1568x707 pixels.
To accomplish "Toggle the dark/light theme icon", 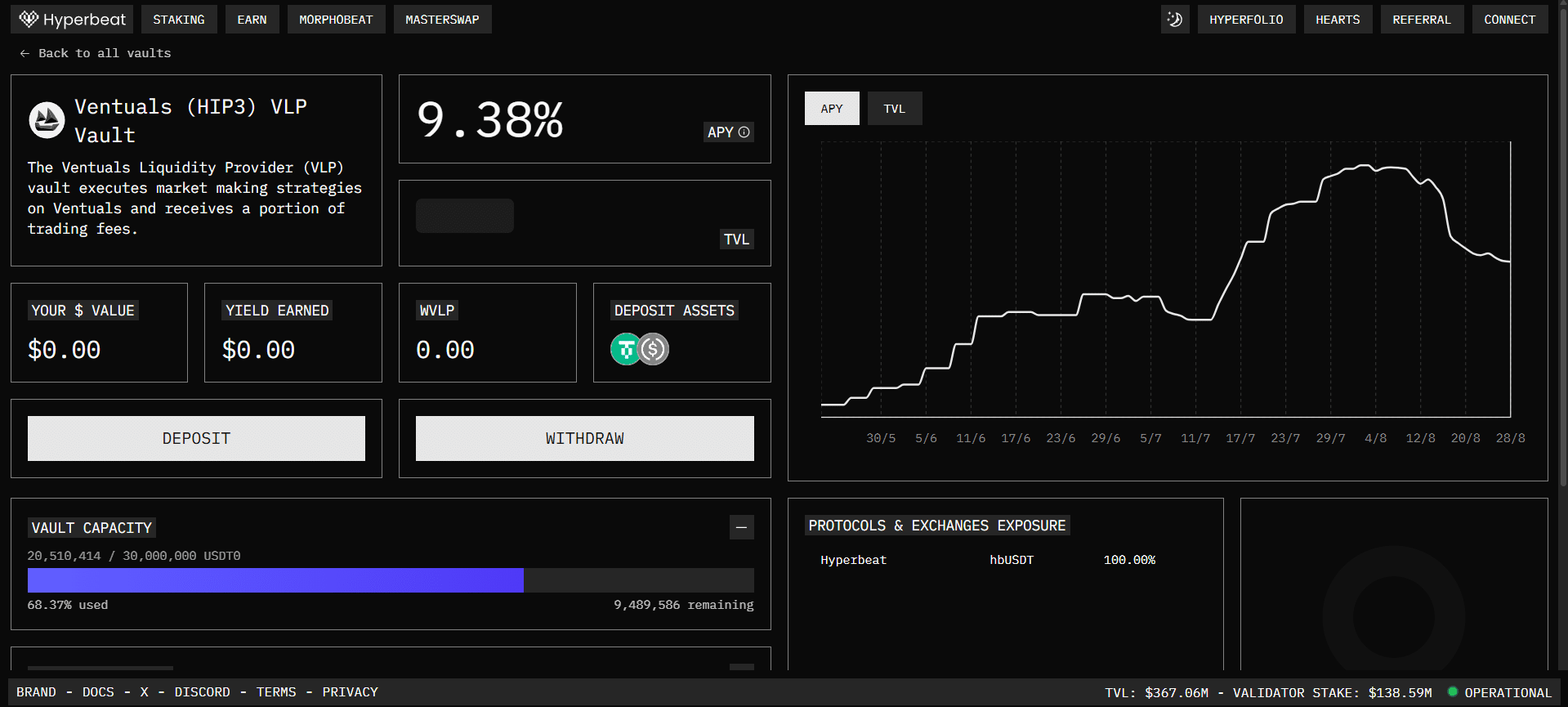I will pyautogui.click(x=1175, y=20).
